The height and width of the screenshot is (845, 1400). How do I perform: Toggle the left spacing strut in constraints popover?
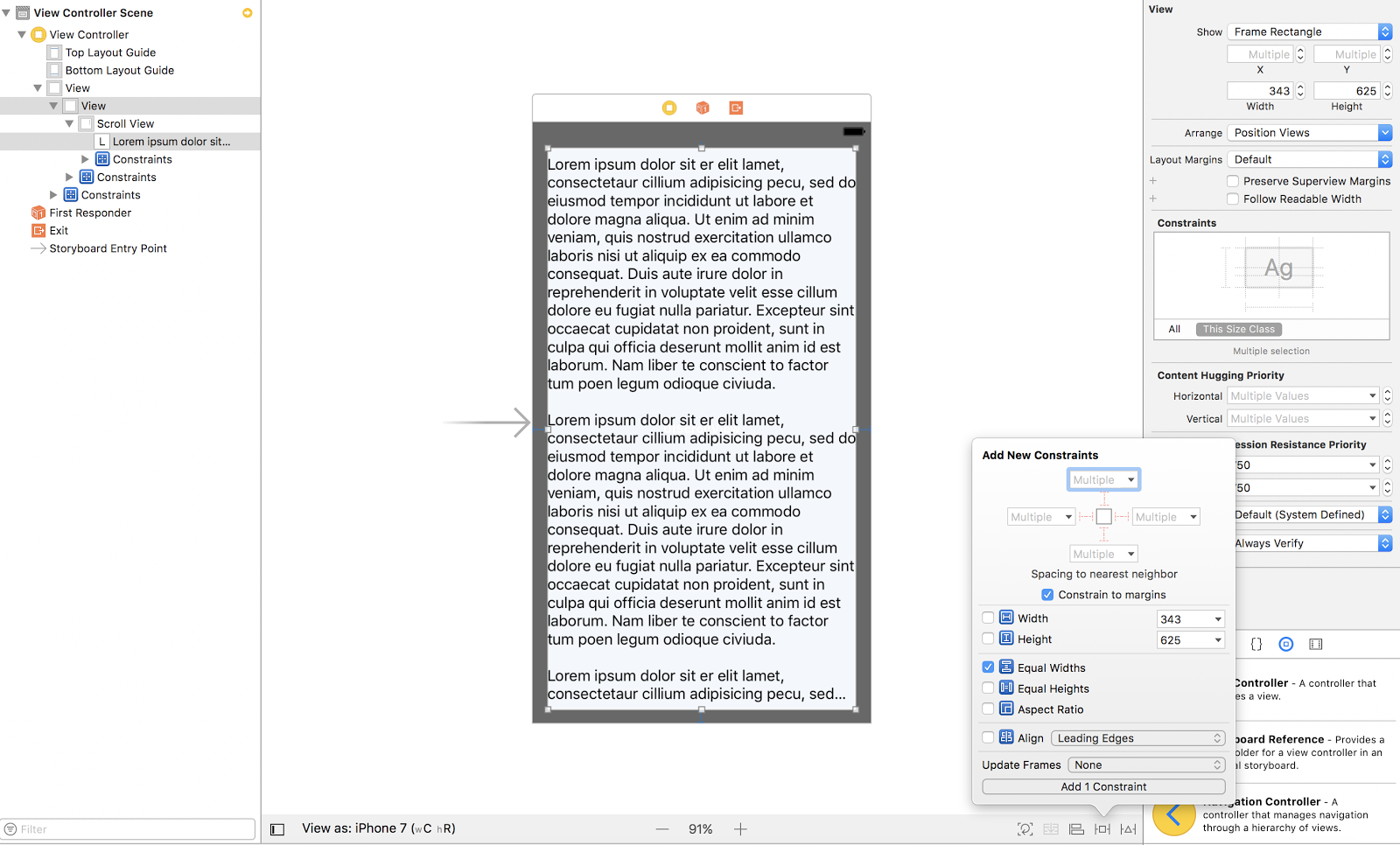point(1086,517)
